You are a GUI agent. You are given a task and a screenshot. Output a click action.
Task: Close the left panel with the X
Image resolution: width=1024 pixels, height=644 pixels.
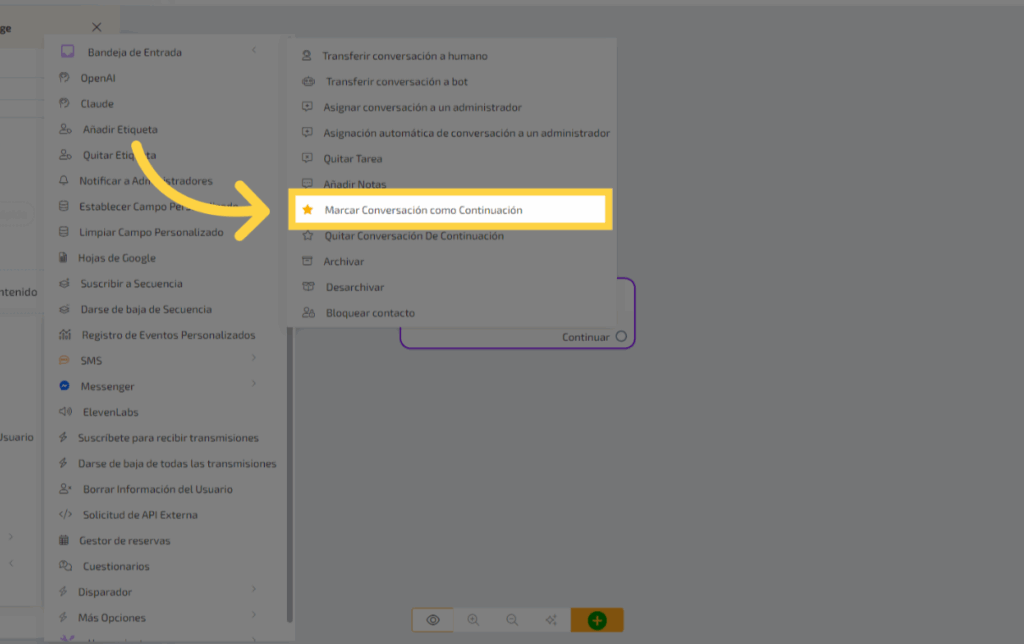tap(96, 27)
